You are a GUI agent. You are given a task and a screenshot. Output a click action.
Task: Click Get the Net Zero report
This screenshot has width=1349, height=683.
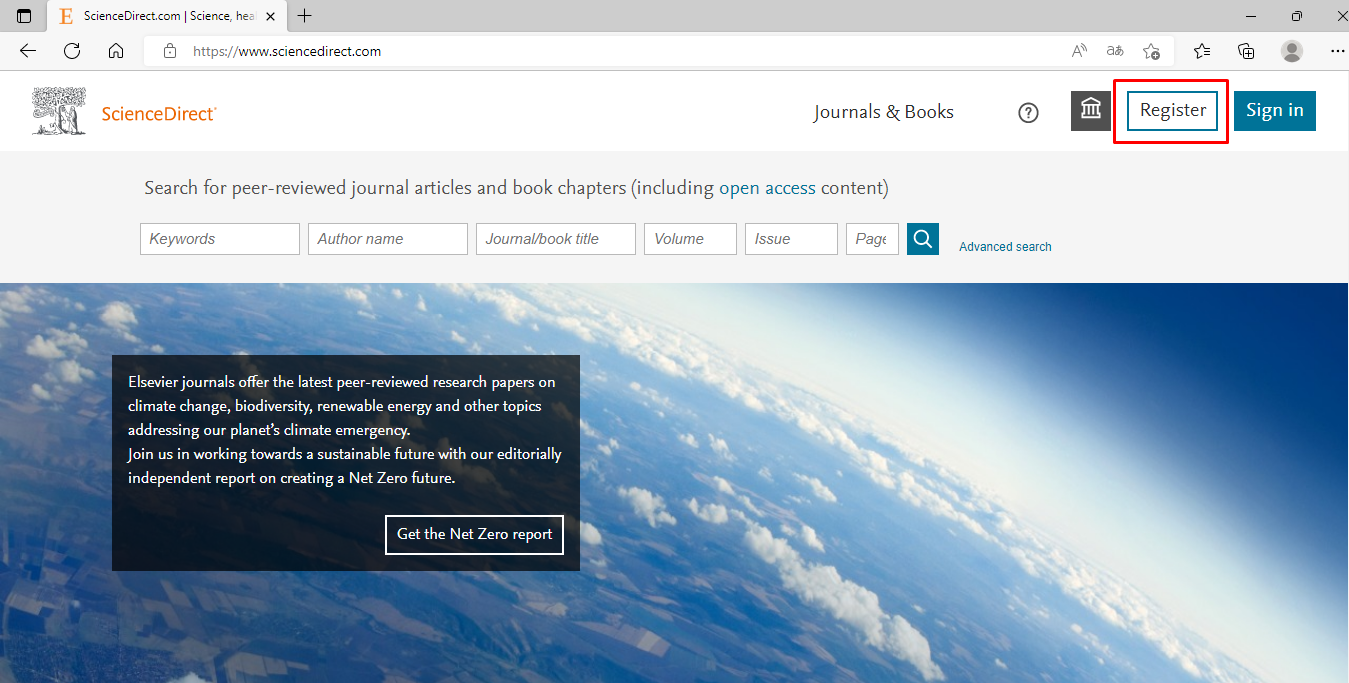(x=475, y=534)
